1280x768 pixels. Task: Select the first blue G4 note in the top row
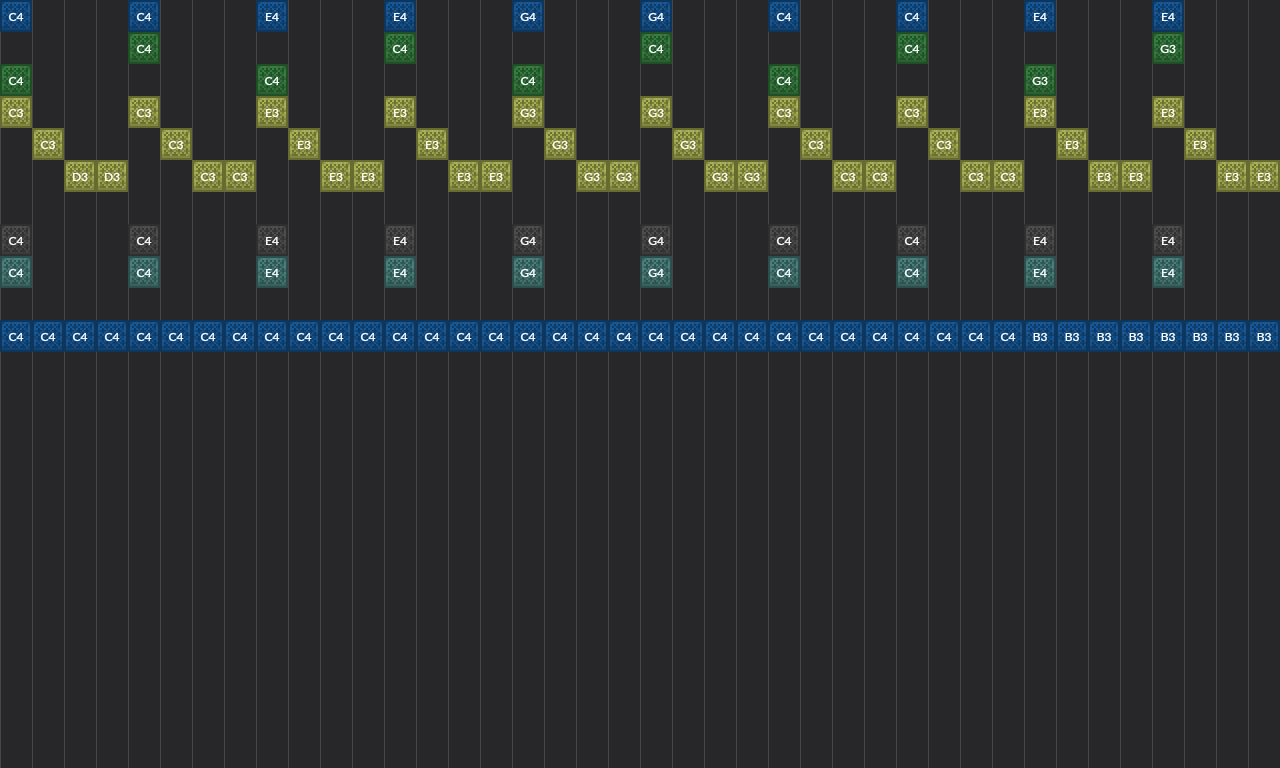tap(528, 16)
